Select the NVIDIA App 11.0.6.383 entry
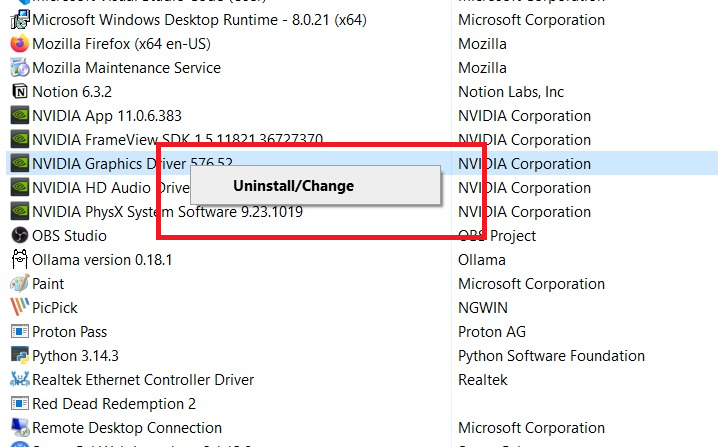Viewport: 718px width, 447px height. [x=107, y=115]
